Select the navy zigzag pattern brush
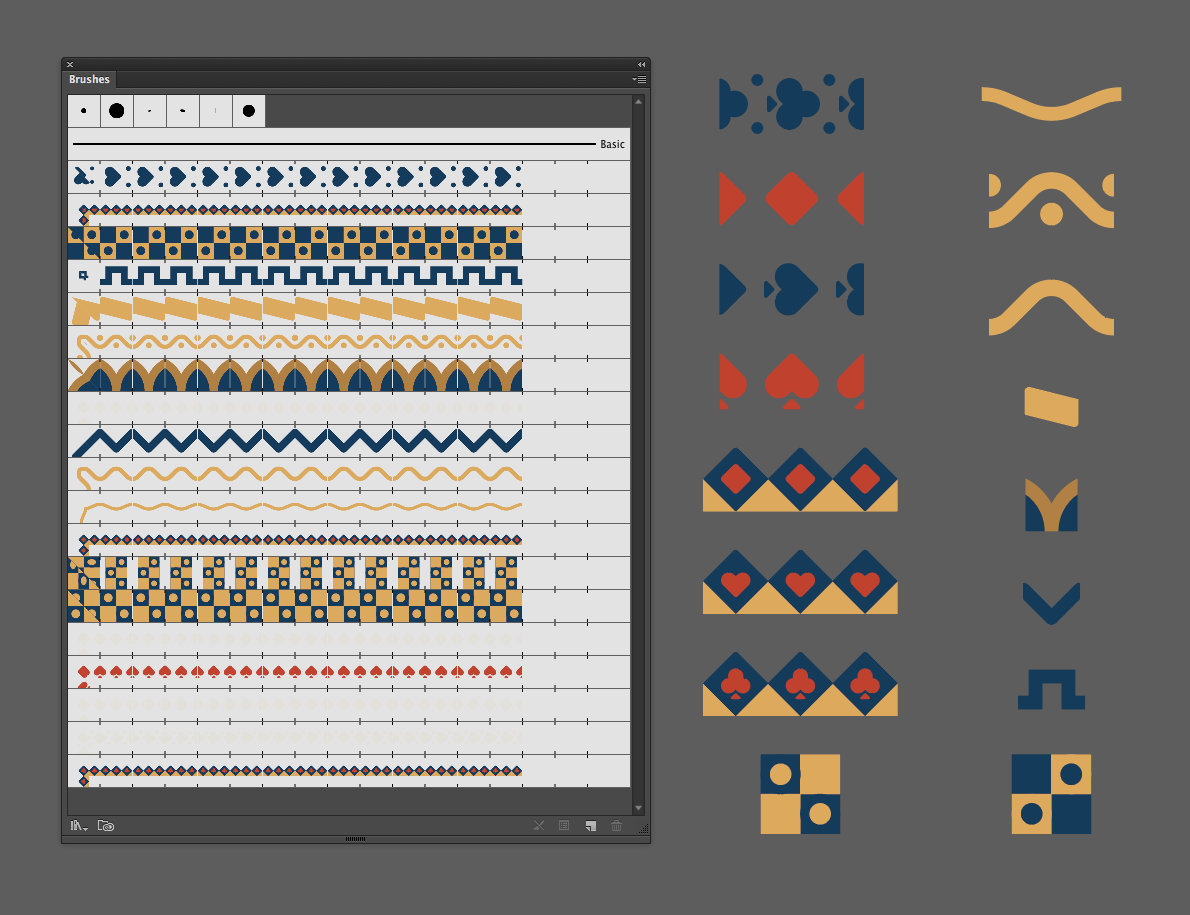 (x=349, y=441)
